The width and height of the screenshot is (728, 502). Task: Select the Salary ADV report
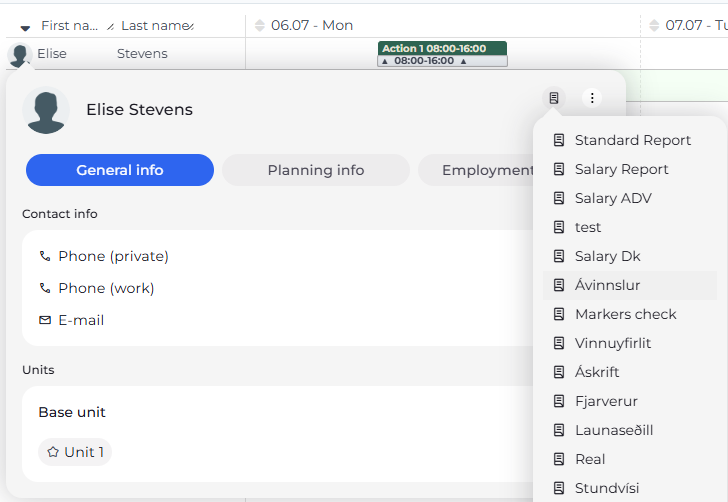point(630,198)
